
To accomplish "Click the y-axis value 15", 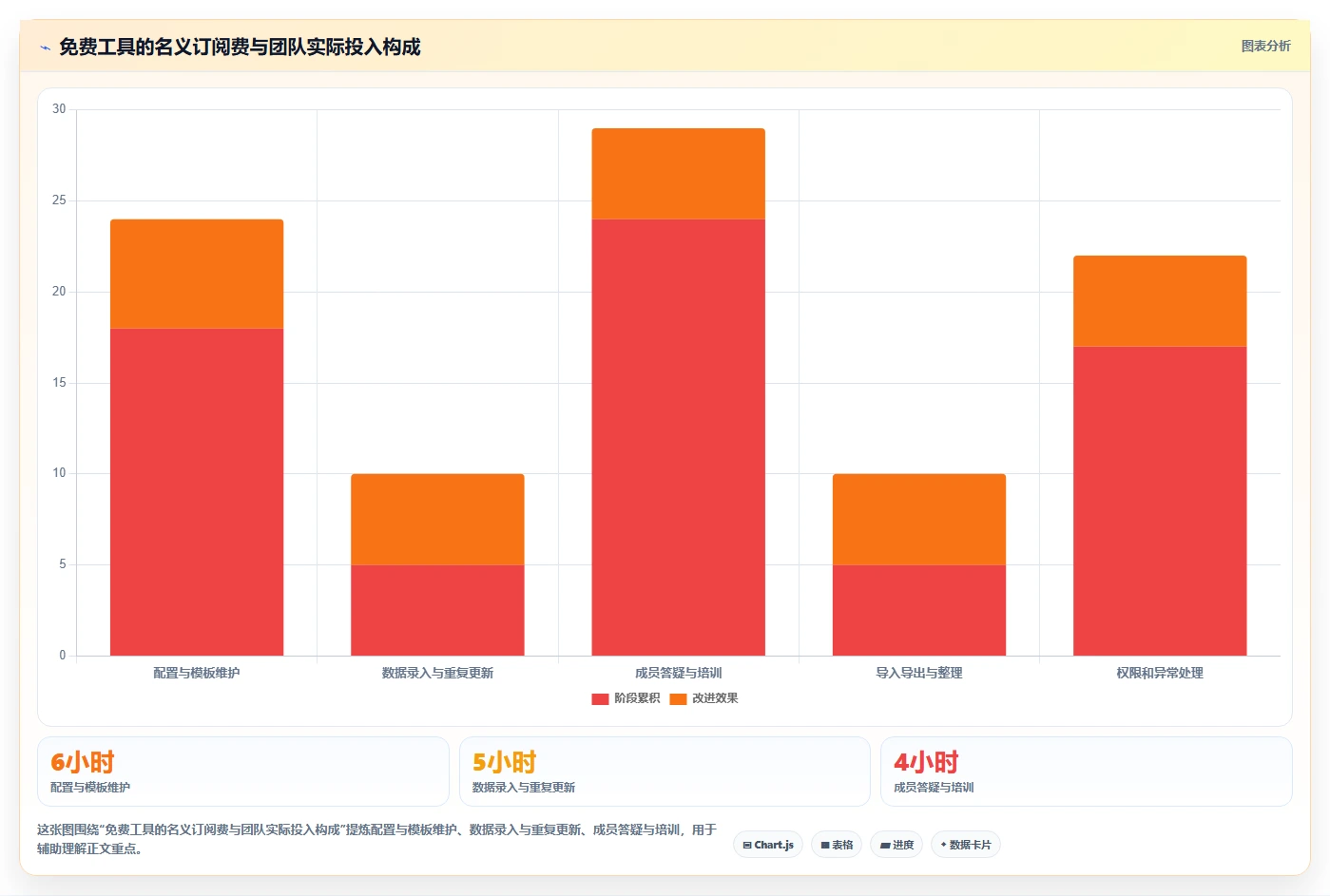I will tap(60, 383).
